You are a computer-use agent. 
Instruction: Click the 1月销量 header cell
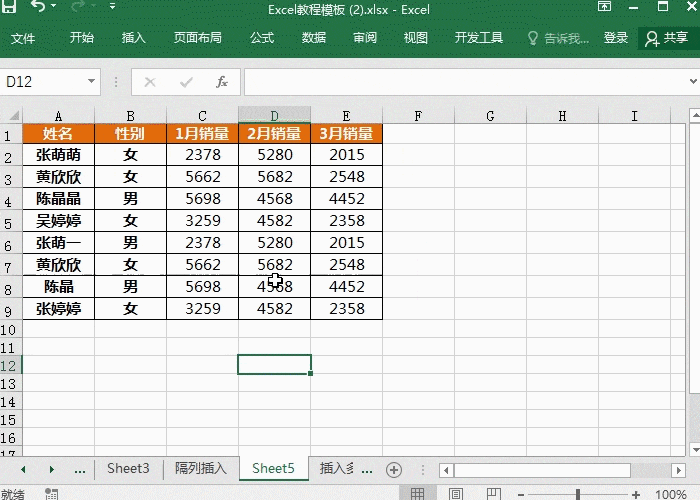click(x=202, y=133)
